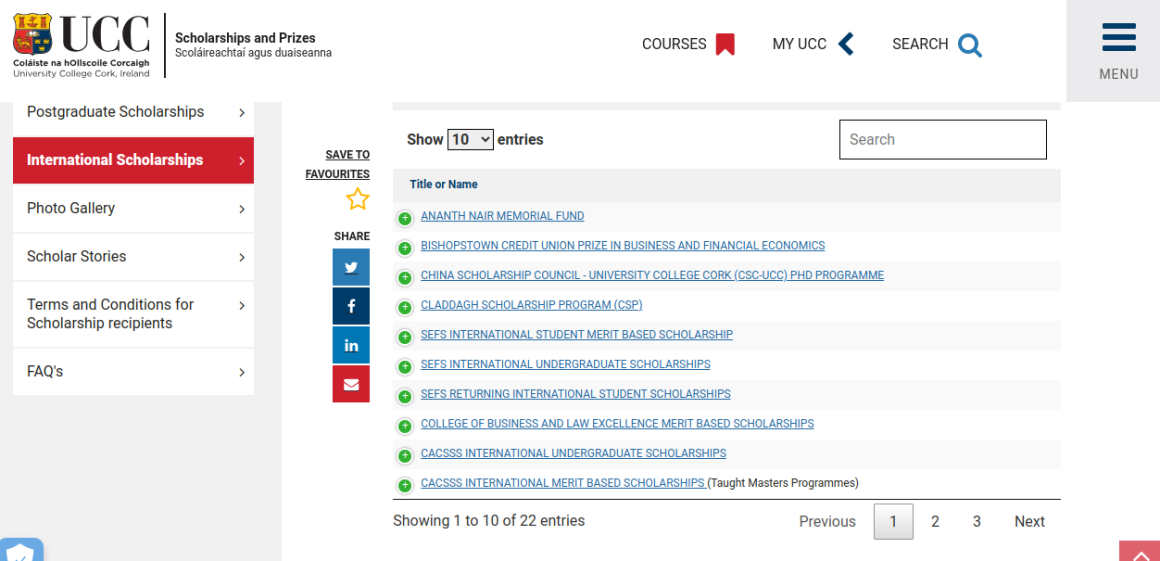Click the table Search input field
This screenshot has height=561, width=1160.
click(942, 140)
